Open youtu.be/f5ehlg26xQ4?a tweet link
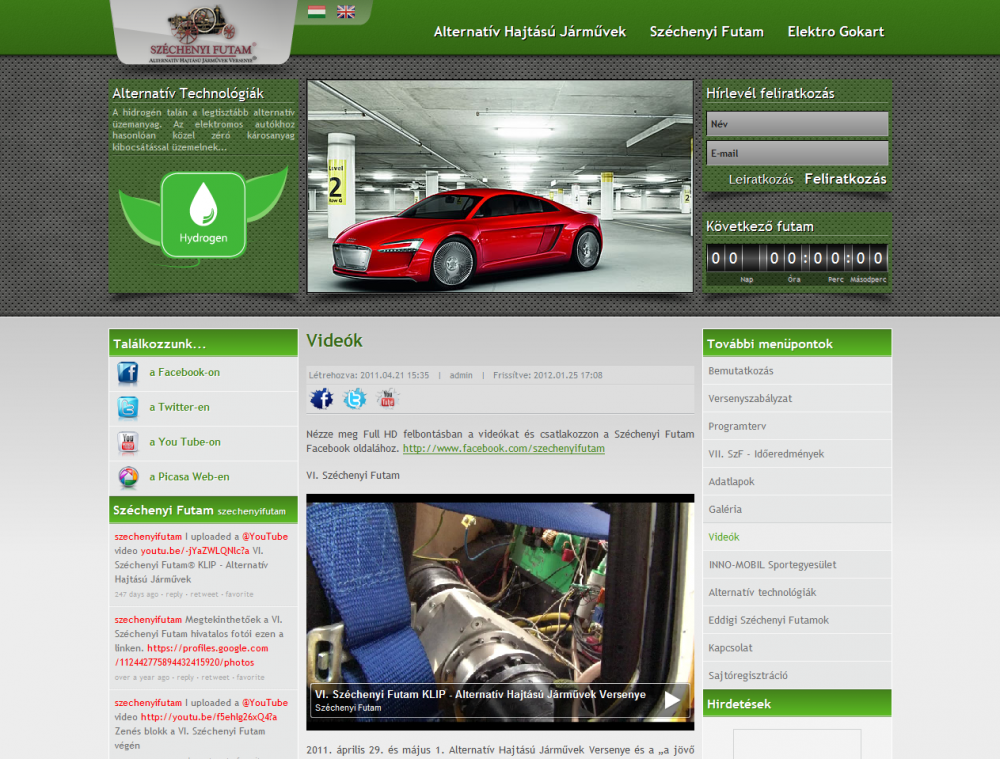 [x=209, y=717]
